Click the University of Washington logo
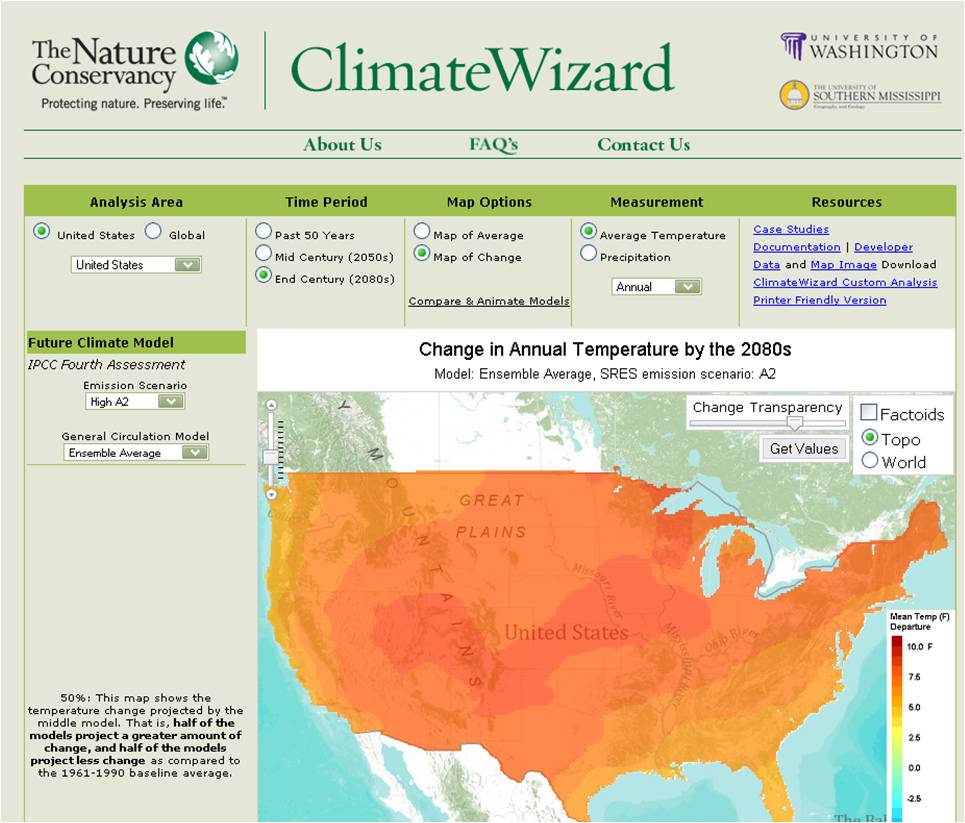 pos(859,47)
